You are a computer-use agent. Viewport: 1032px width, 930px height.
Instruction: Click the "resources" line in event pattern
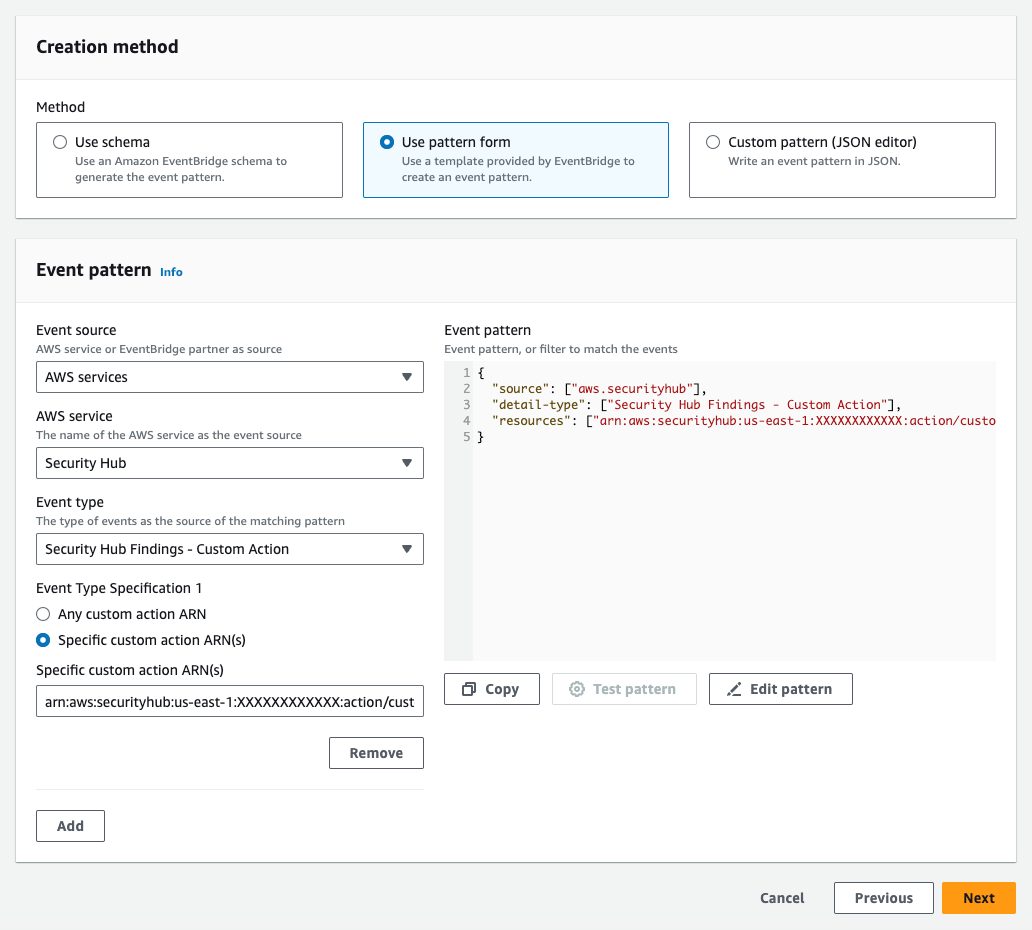pyautogui.click(x=744, y=421)
